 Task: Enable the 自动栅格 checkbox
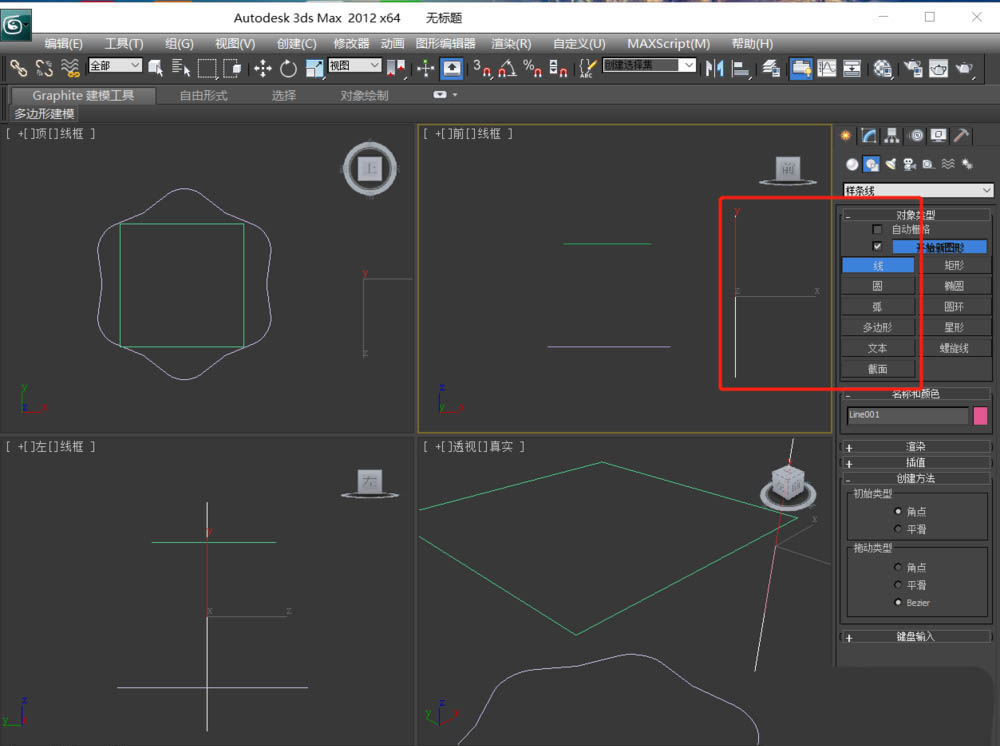(877, 230)
